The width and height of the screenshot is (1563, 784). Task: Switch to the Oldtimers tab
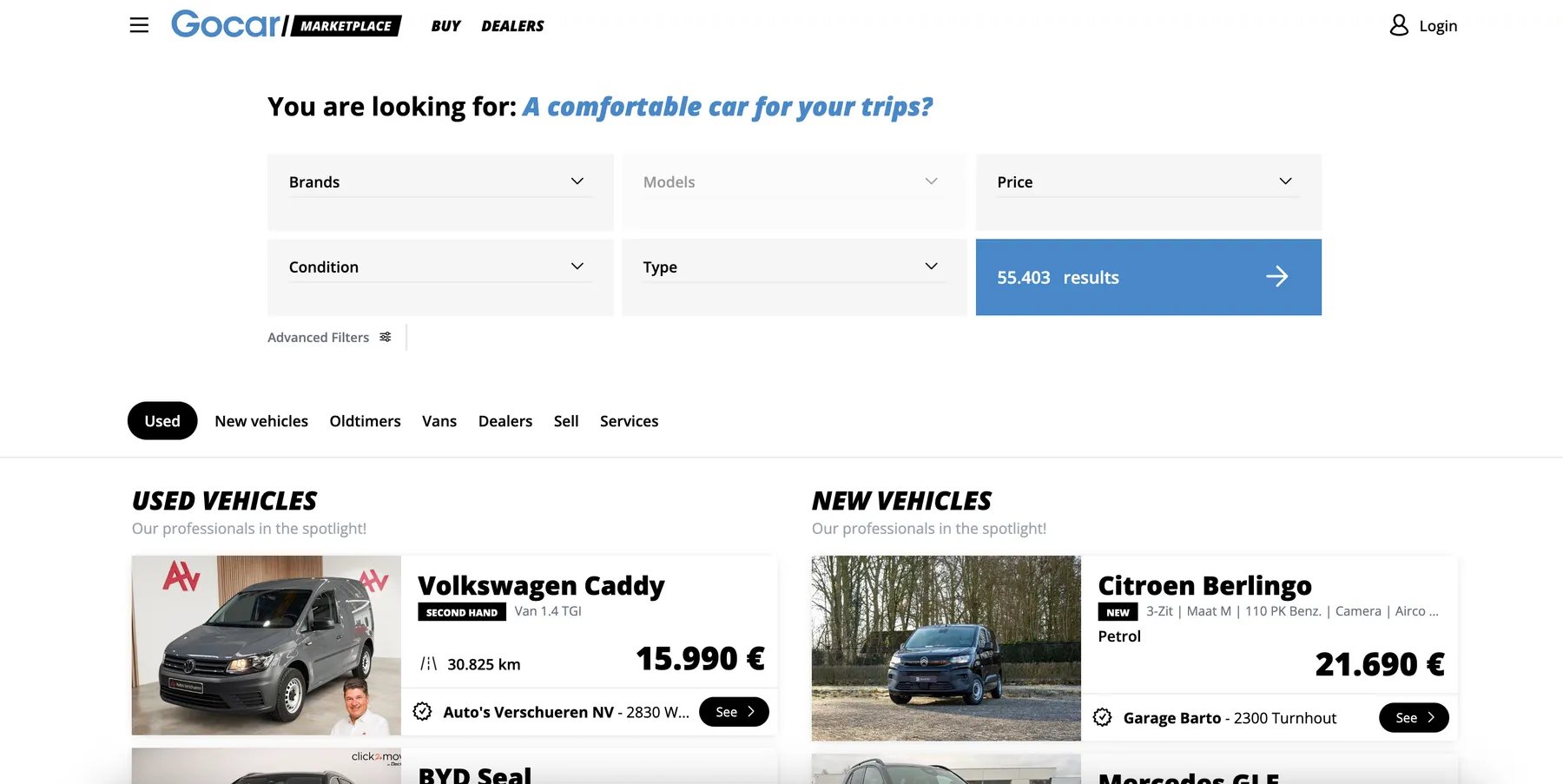[x=365, y=421]
